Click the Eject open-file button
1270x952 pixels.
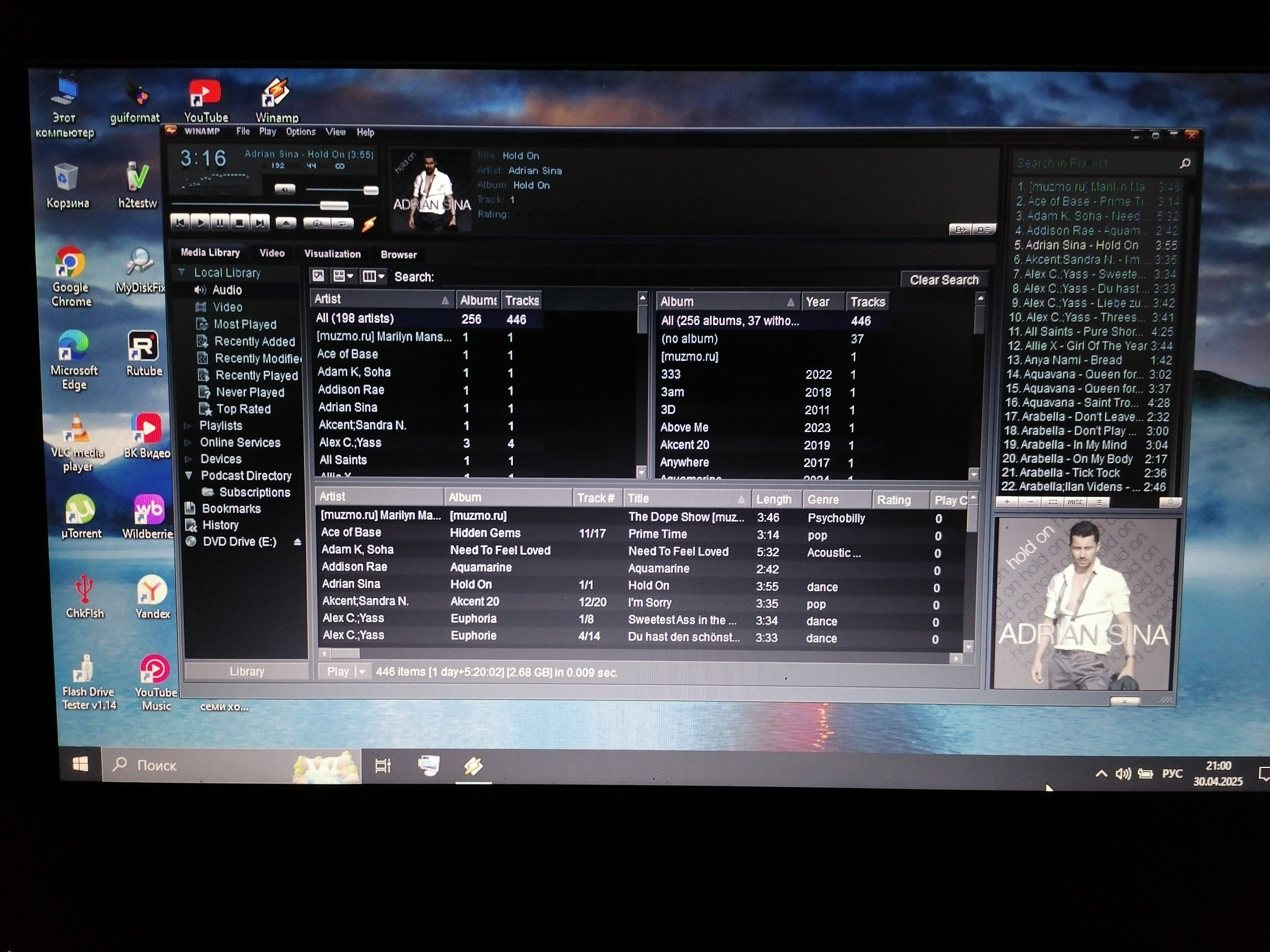click(x=286, y=223)
